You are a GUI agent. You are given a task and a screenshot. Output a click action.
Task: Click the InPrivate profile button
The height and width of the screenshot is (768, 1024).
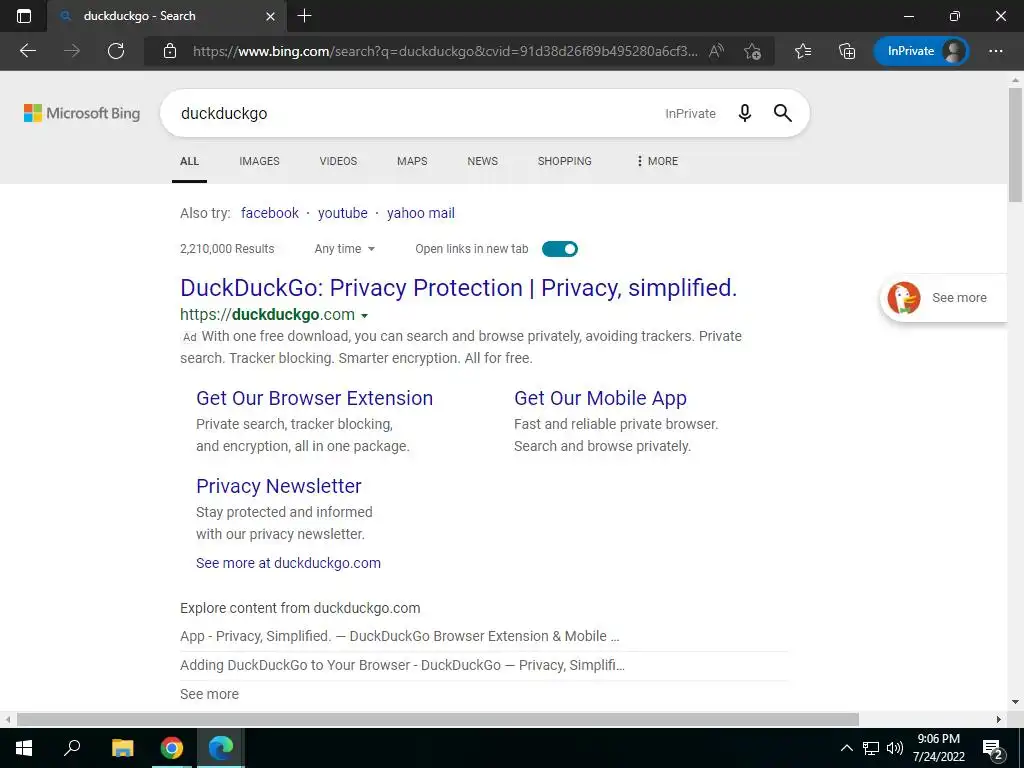(921, 51)
